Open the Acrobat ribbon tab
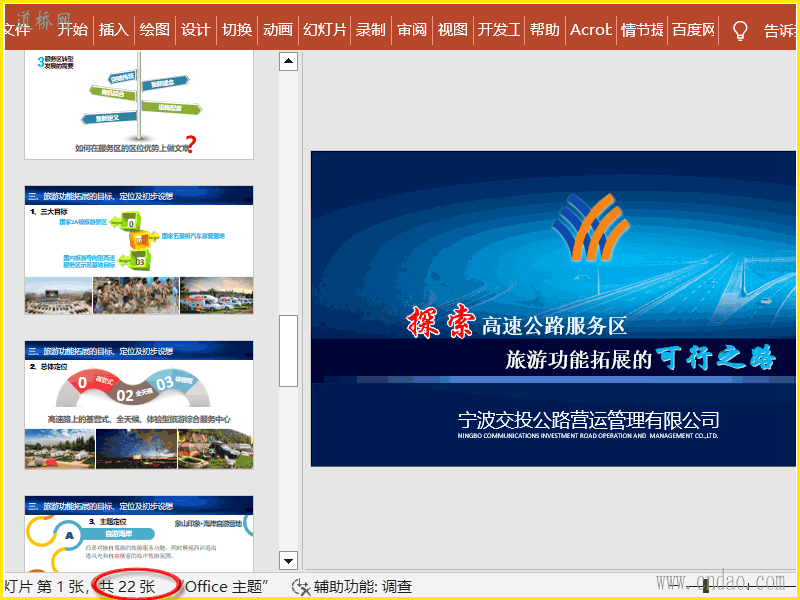The image size is (800, 600). 591,30
